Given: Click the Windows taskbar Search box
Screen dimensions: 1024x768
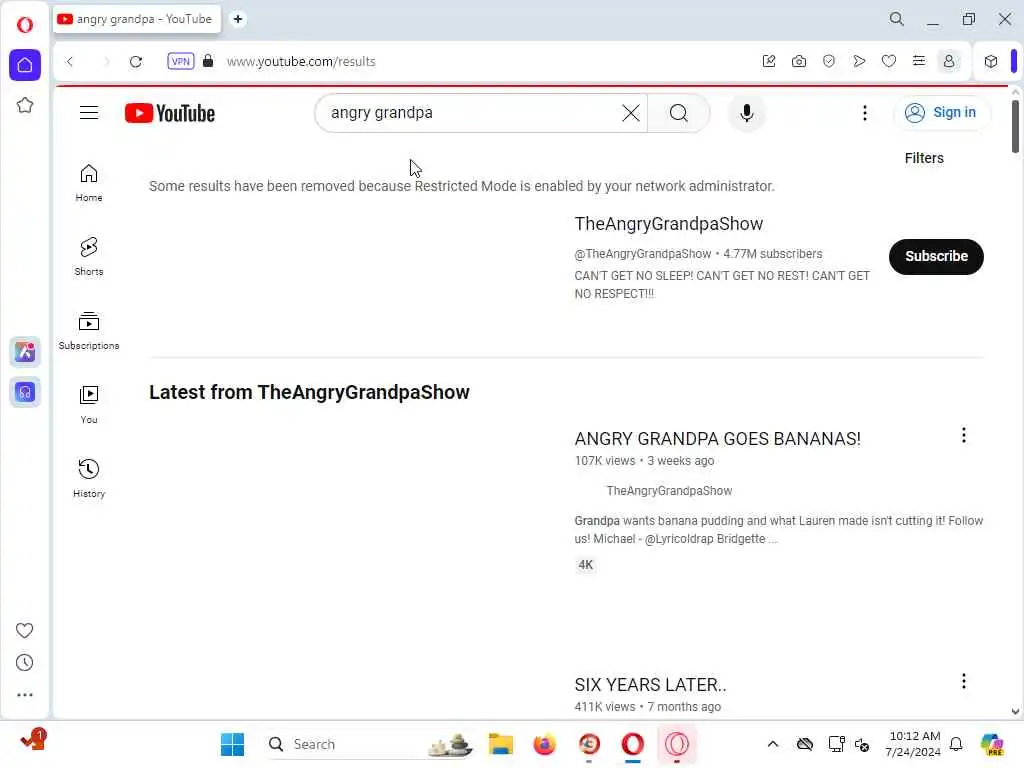Looking at the screenshot, I should click(x=369, y=744).
